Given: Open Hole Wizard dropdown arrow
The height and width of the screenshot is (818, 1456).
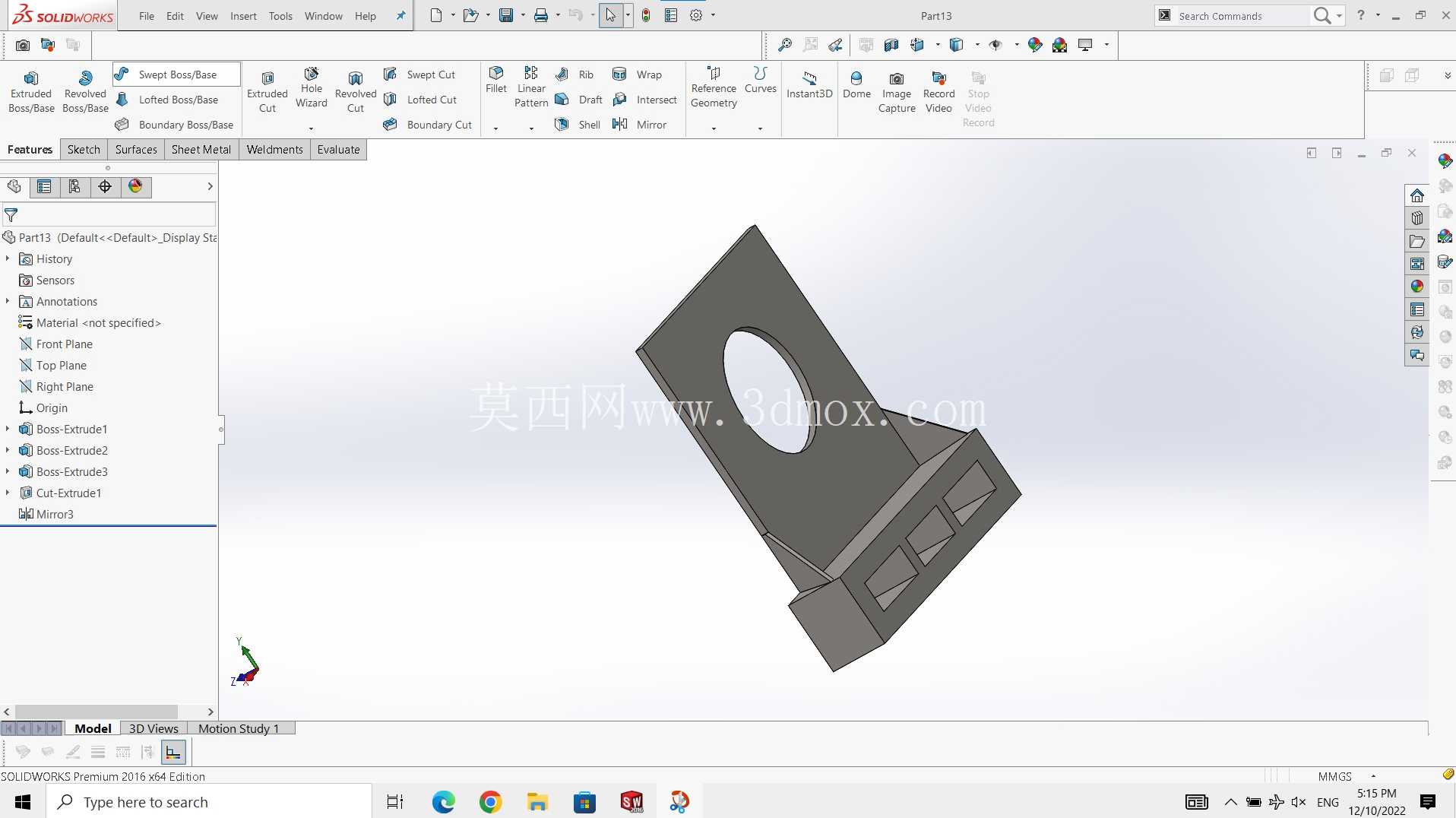Looking at the screenshot, I should 311,128.
